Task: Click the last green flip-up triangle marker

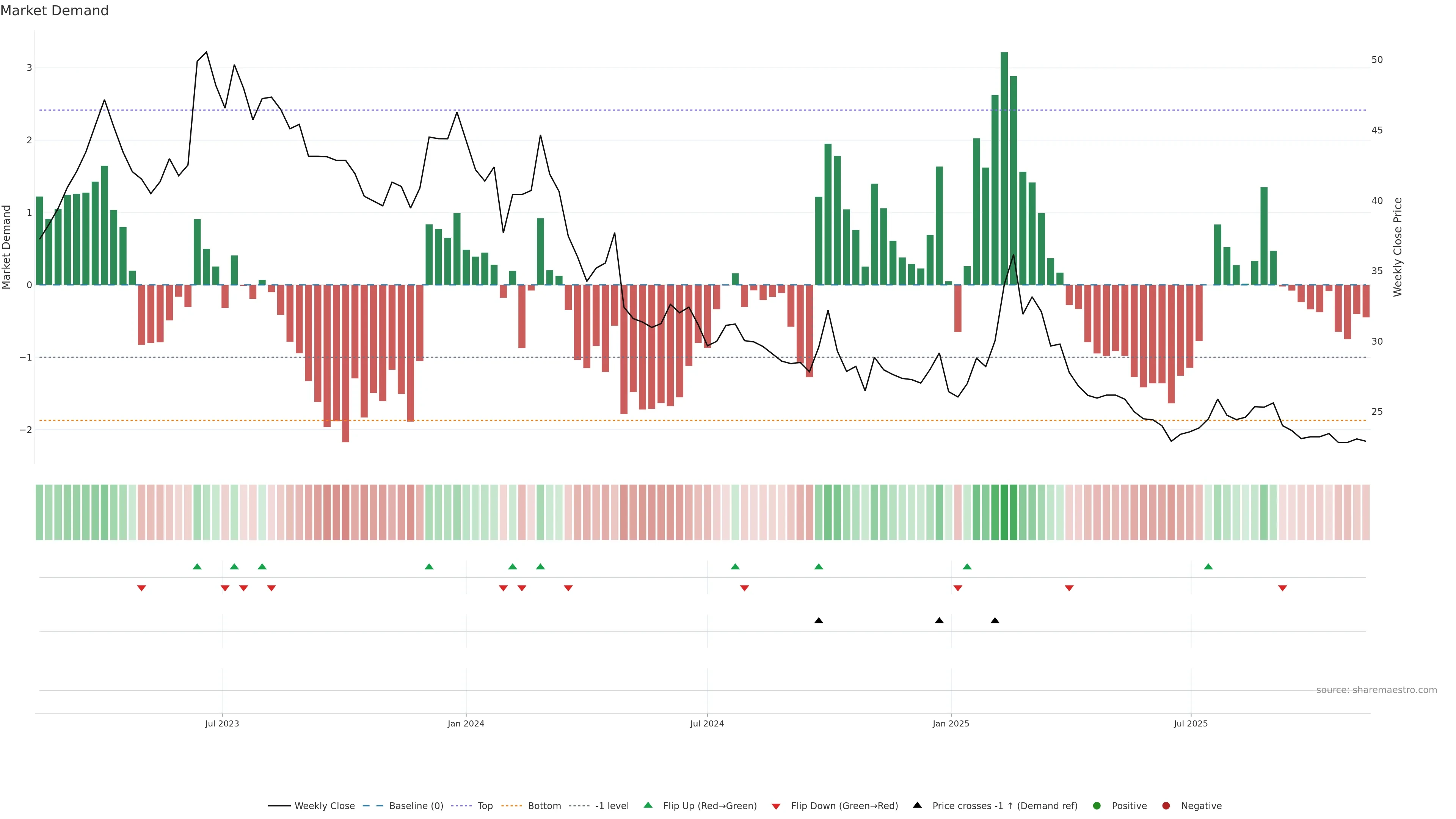Action: point(1208,566)
